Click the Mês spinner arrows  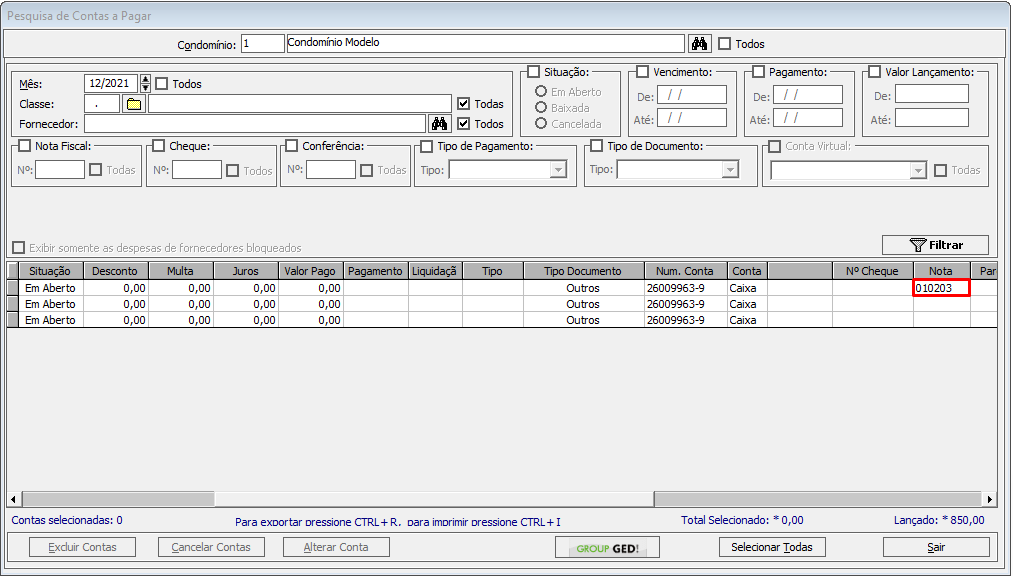click(x=145, y=83)
